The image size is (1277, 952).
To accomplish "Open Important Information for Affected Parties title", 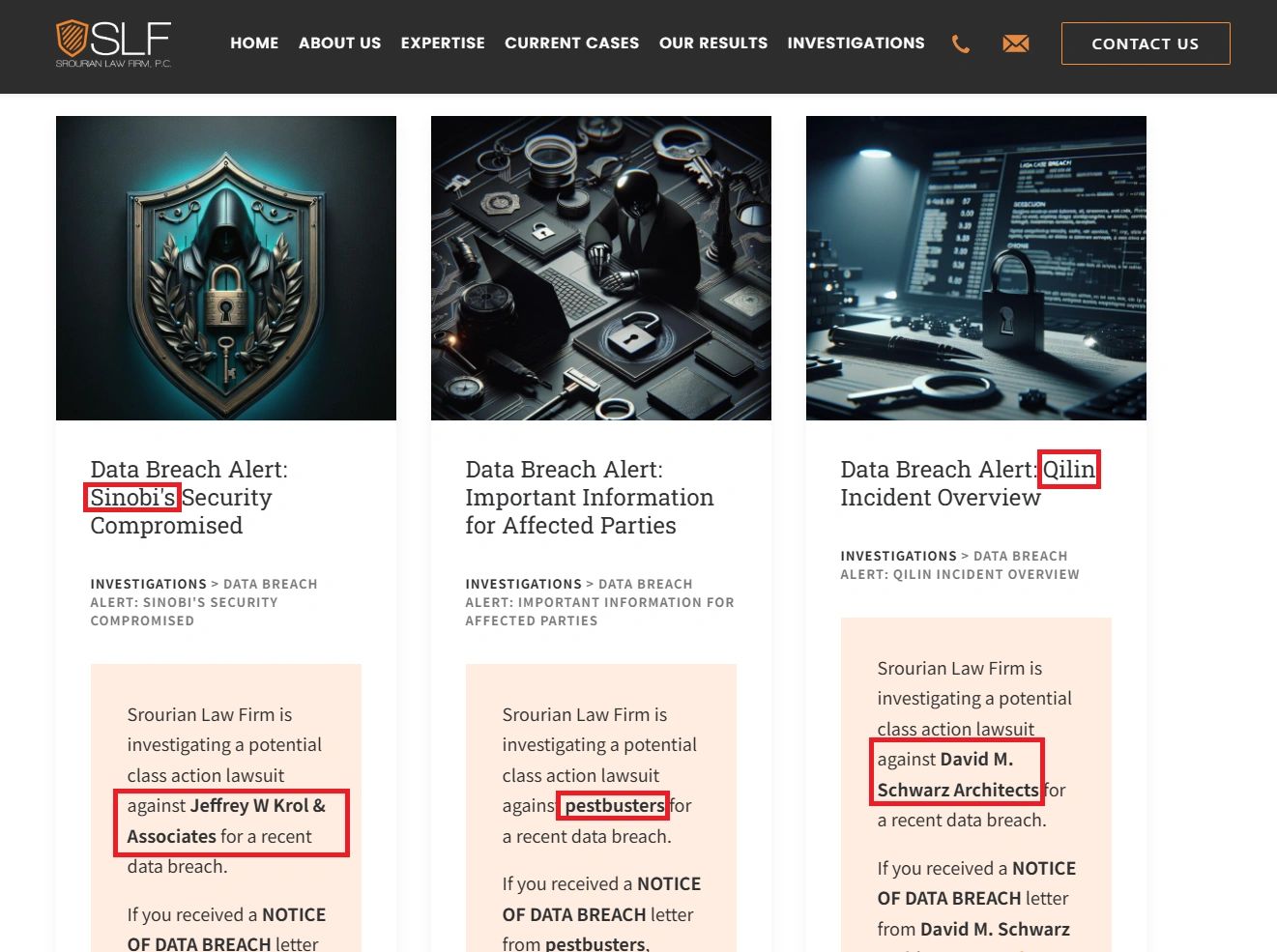I will (590, 498).
